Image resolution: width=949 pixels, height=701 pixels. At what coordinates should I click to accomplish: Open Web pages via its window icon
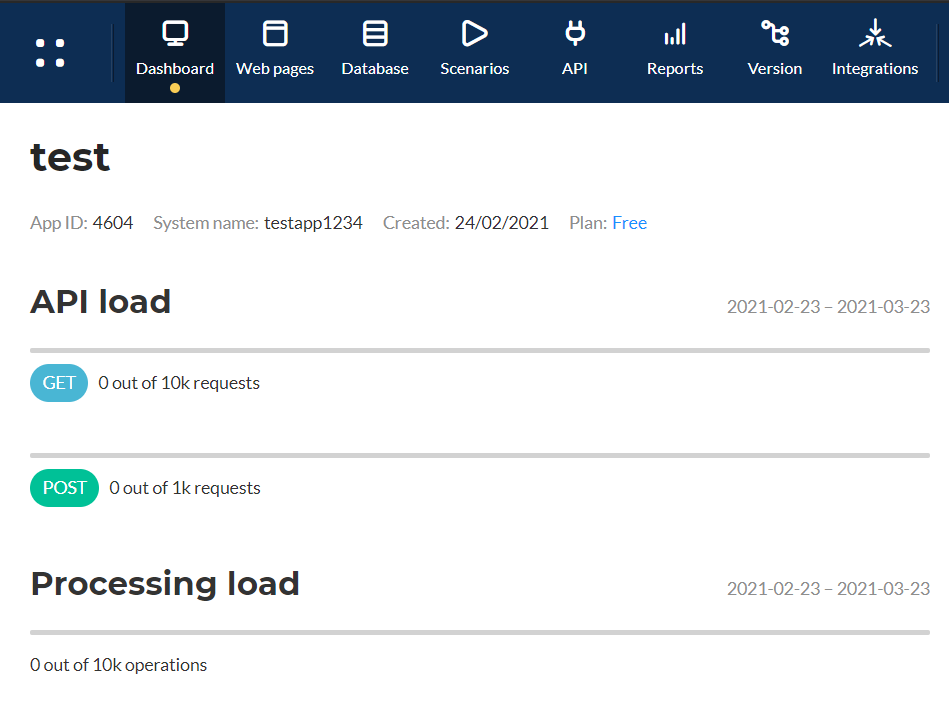pos(275,35)
